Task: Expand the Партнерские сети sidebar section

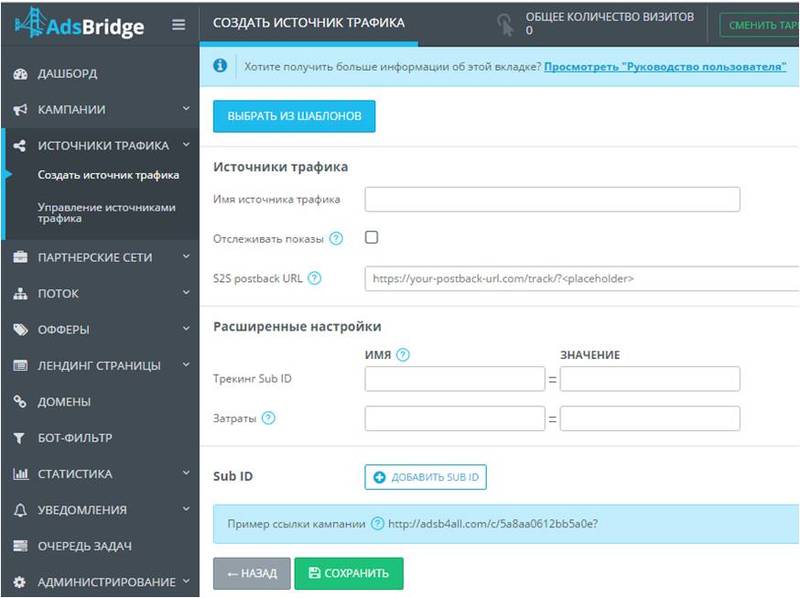Action: [100, 258]
